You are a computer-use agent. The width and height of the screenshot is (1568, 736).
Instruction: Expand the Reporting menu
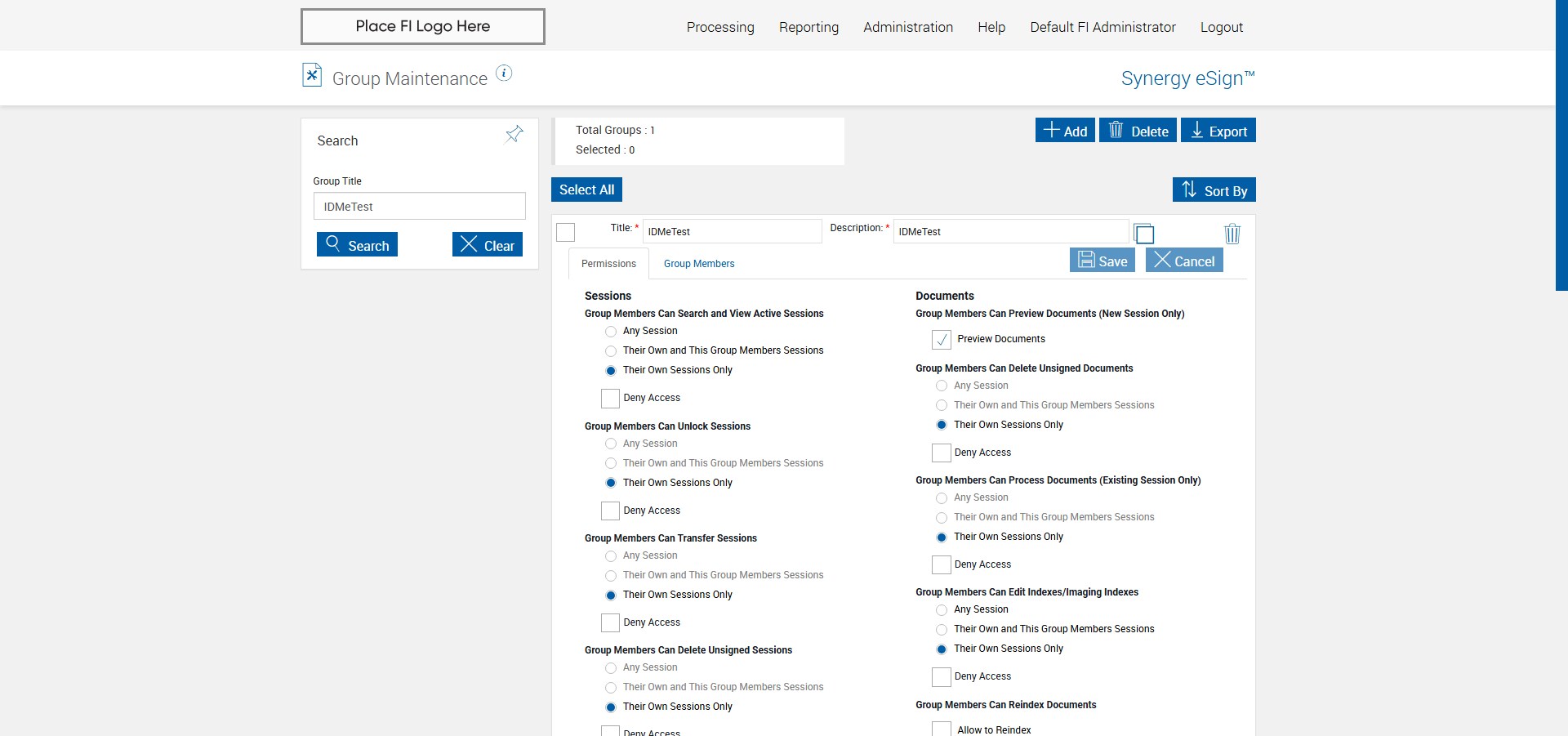[808, 27]
